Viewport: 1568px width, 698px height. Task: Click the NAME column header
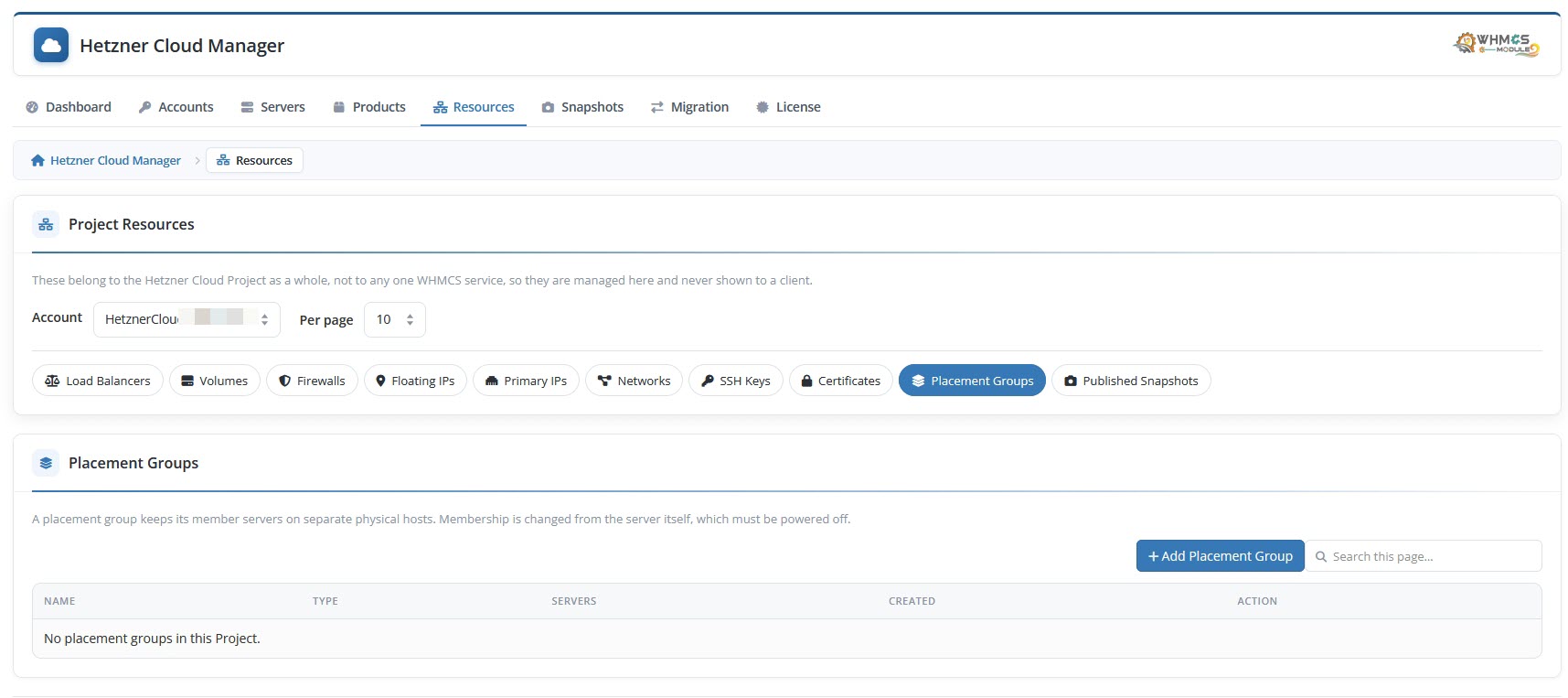tap(59, 601)
